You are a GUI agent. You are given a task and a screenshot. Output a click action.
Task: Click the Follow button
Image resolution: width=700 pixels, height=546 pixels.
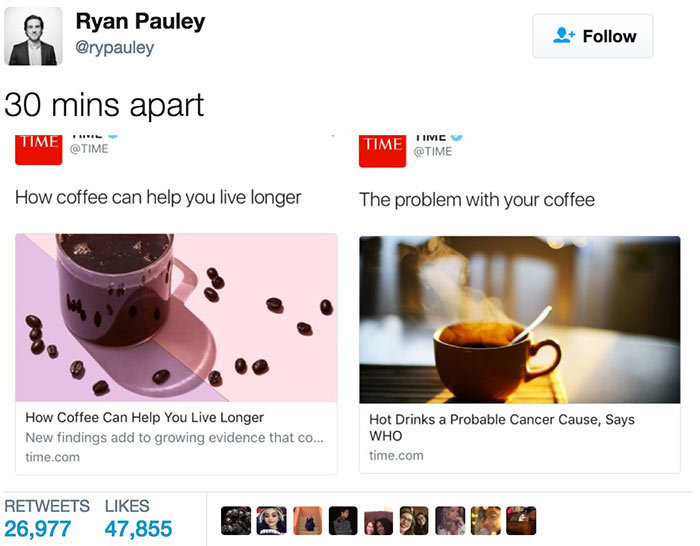(x=592, y=36)
